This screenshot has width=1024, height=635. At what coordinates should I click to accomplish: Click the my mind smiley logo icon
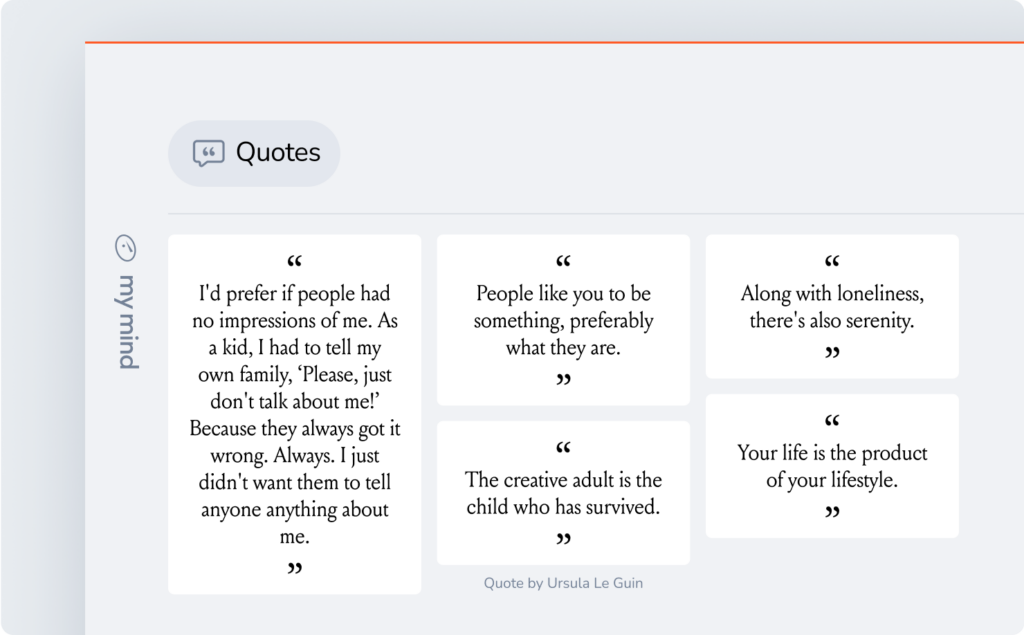click(127, 247)
